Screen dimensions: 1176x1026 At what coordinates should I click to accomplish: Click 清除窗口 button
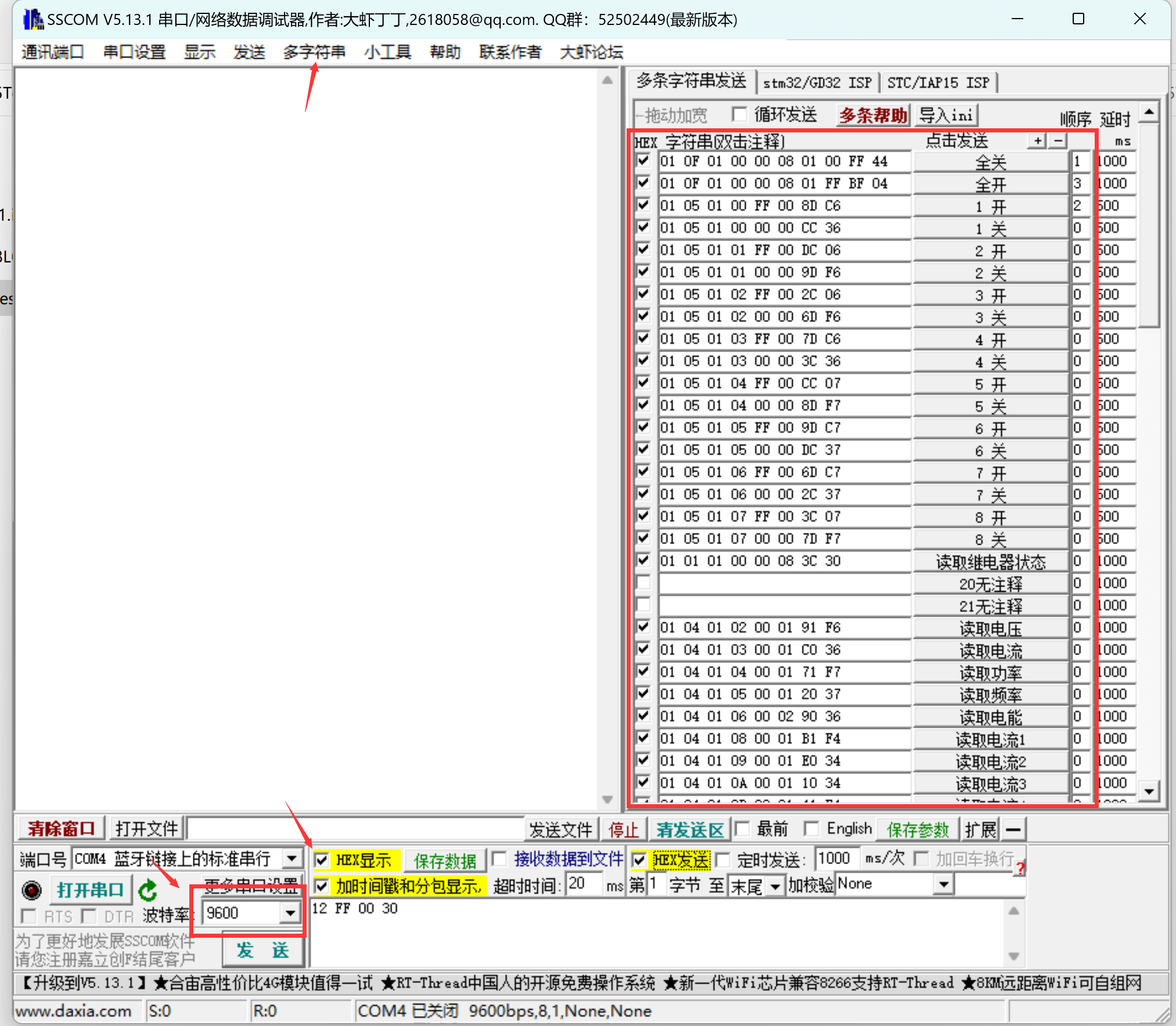click(61, 829)
